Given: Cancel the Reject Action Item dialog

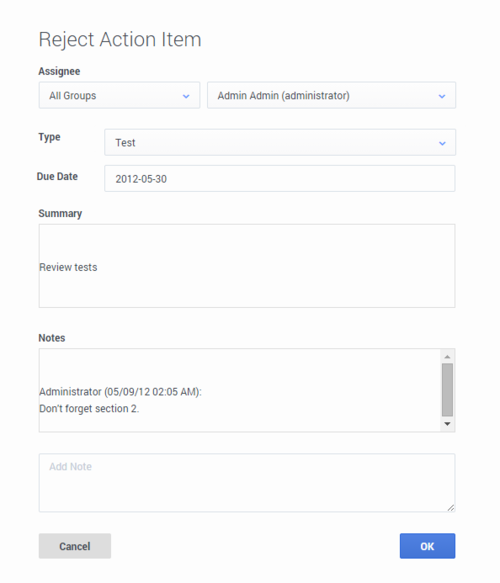Looking at the screenshot, I should tap(75, 546).
